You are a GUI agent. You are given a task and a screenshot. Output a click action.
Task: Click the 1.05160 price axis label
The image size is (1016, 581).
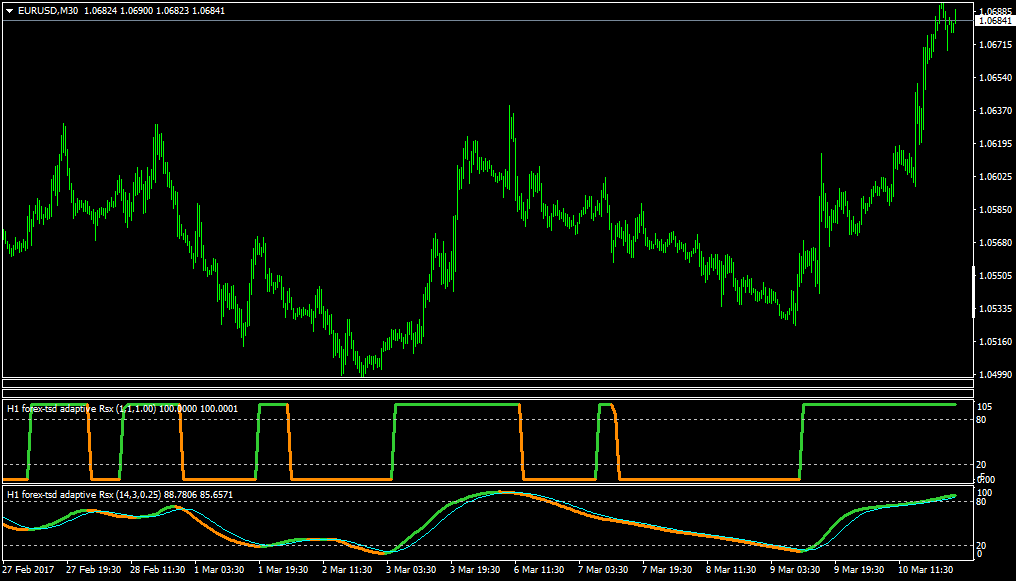[x=996, y=342]
